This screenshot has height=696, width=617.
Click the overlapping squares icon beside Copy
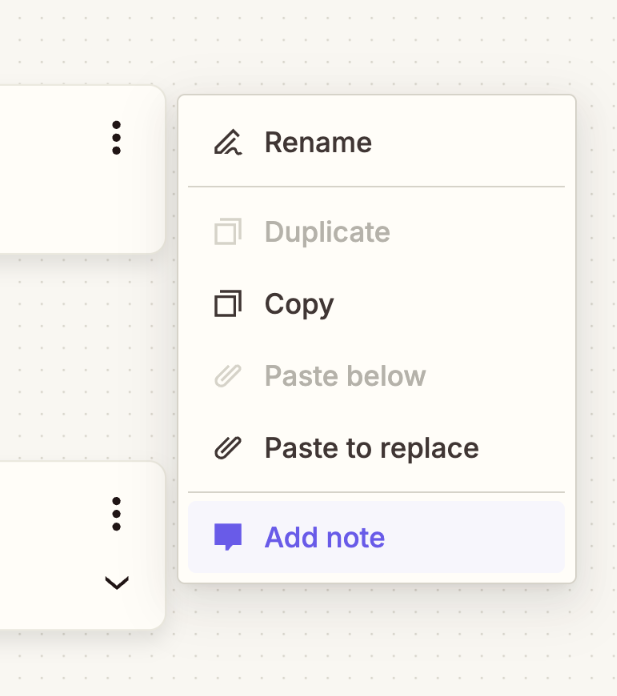[228, 304]
